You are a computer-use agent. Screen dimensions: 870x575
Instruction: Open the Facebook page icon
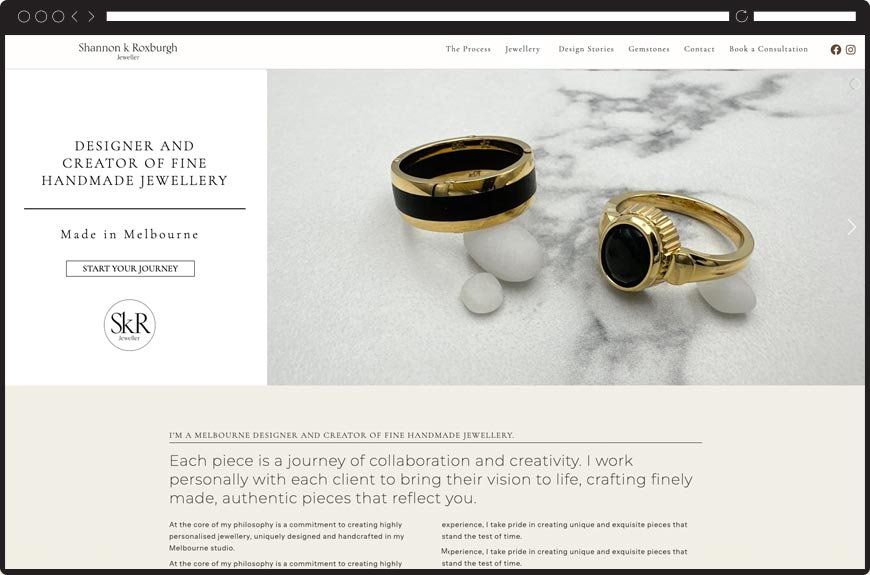click(836, 49)
